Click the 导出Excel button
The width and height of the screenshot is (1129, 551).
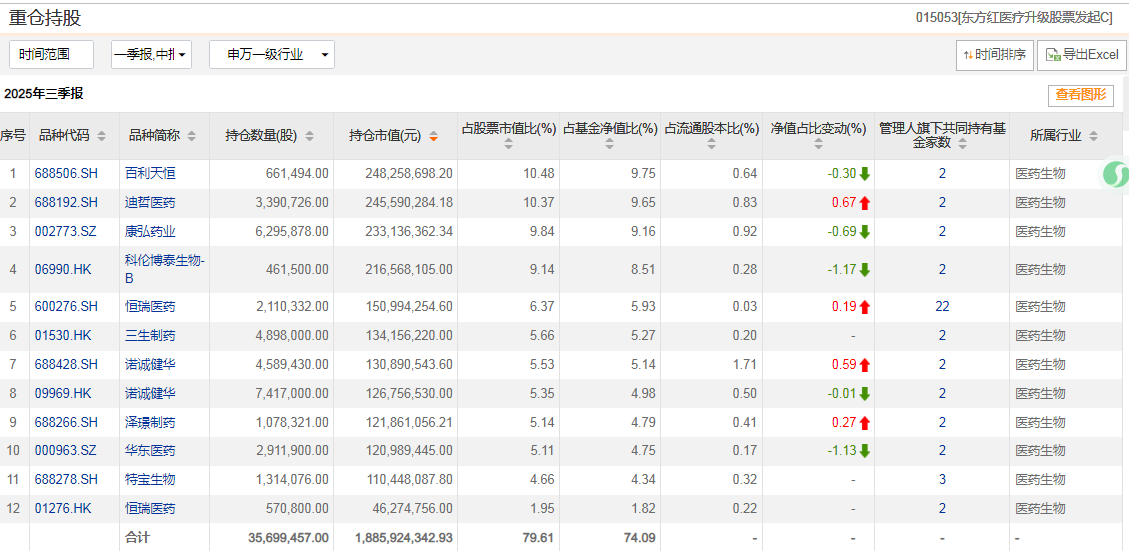(1081, 55)
